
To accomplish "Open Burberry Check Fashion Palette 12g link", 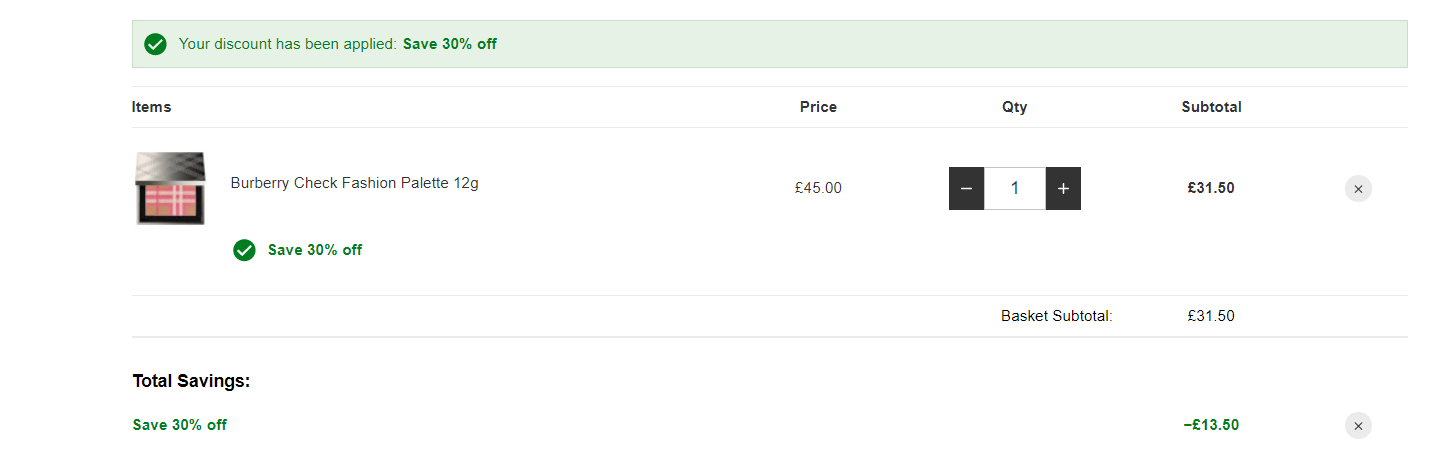I will coord(354,183).
